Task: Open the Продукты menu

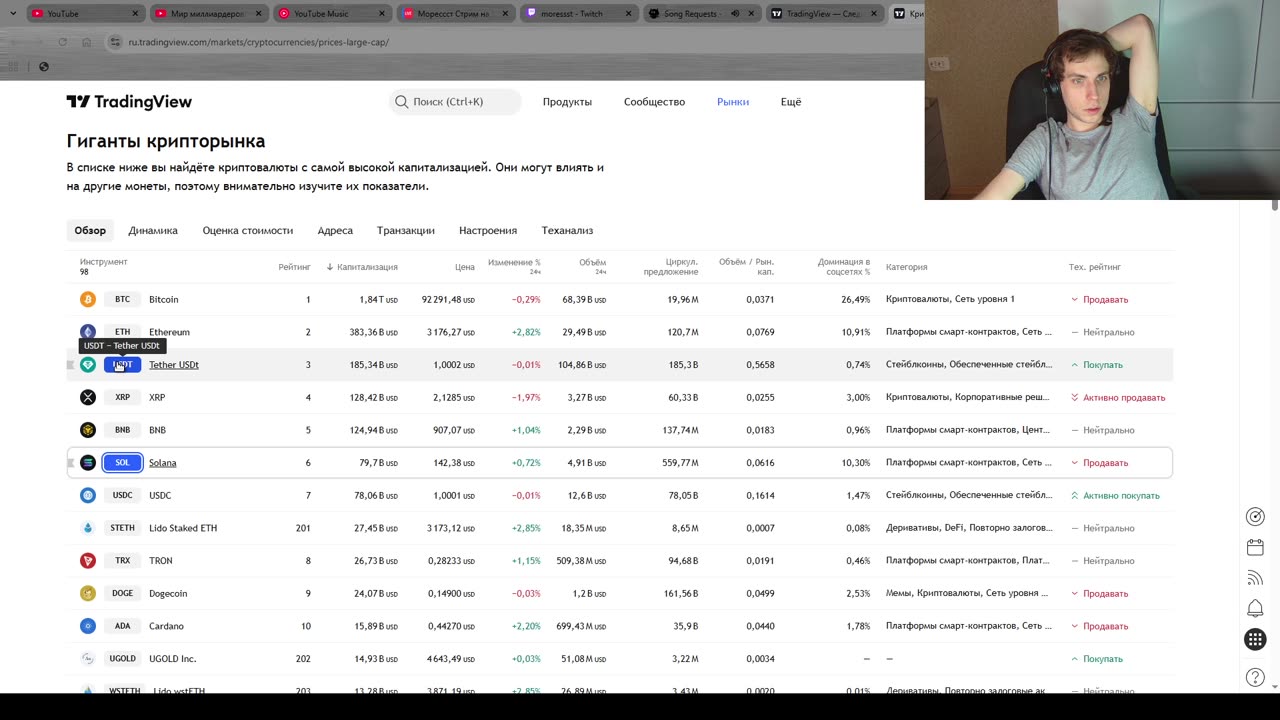Action: [567, 102]
